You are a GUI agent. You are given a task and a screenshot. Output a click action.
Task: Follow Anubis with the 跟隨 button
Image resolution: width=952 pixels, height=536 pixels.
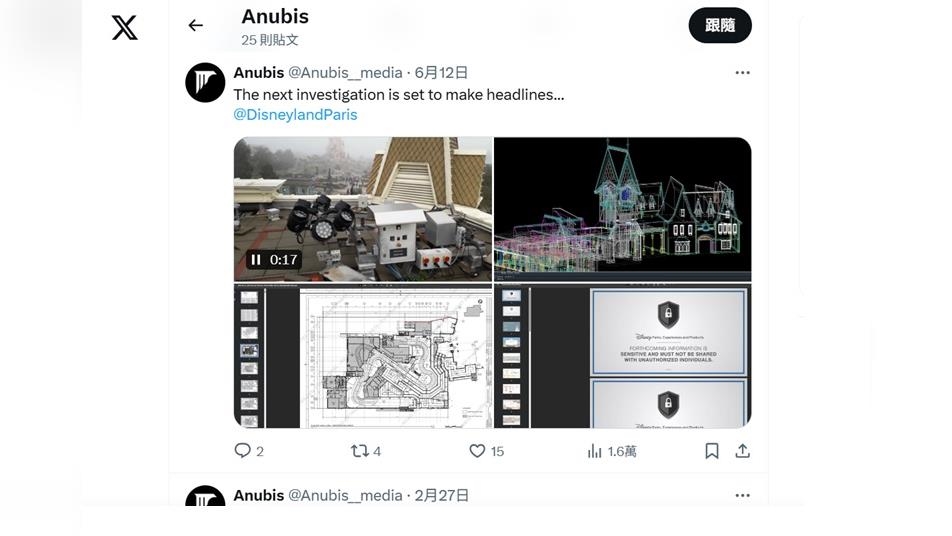[720, 25]
